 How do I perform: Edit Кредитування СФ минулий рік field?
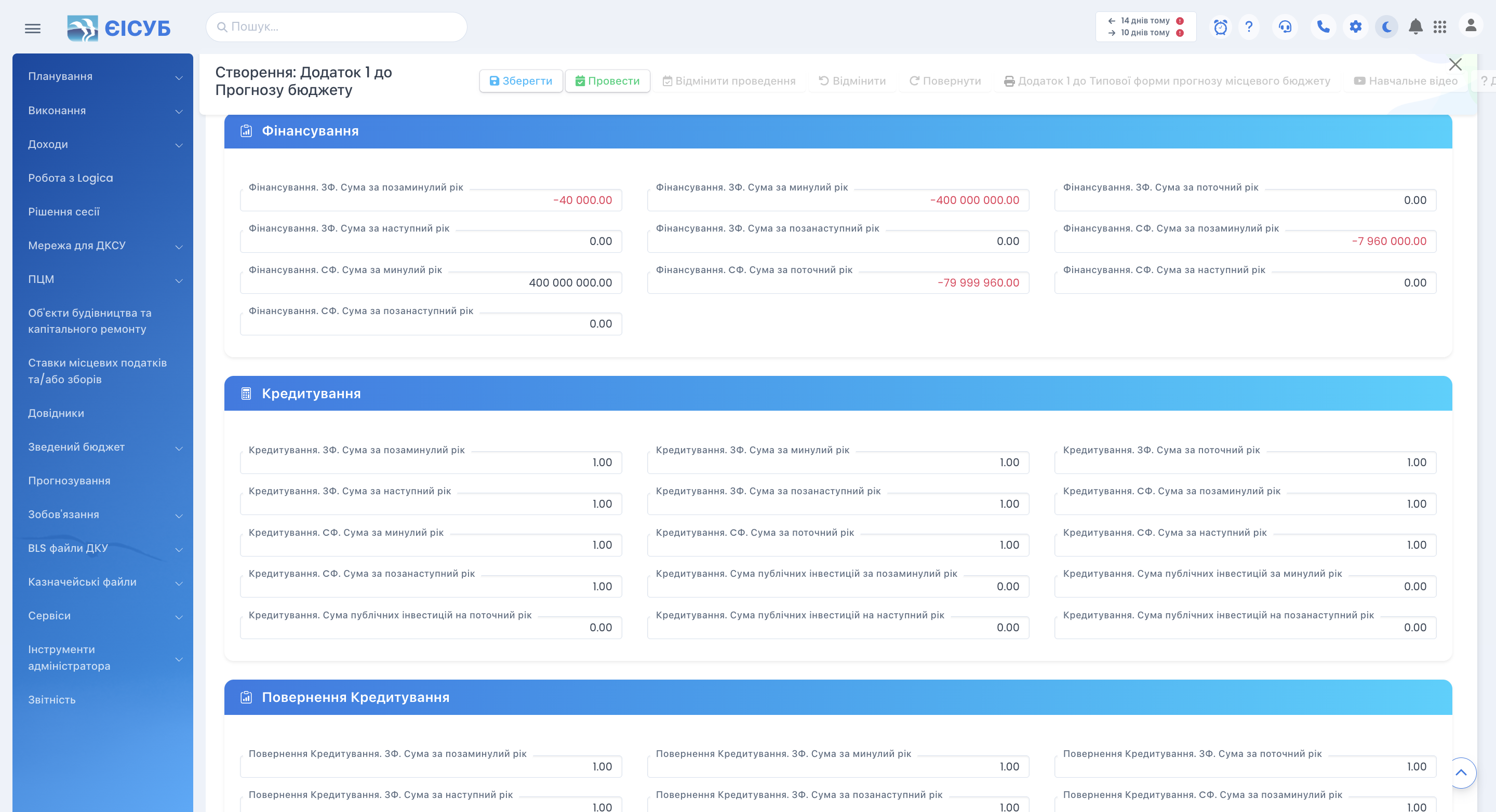click(x=431, y=545)
